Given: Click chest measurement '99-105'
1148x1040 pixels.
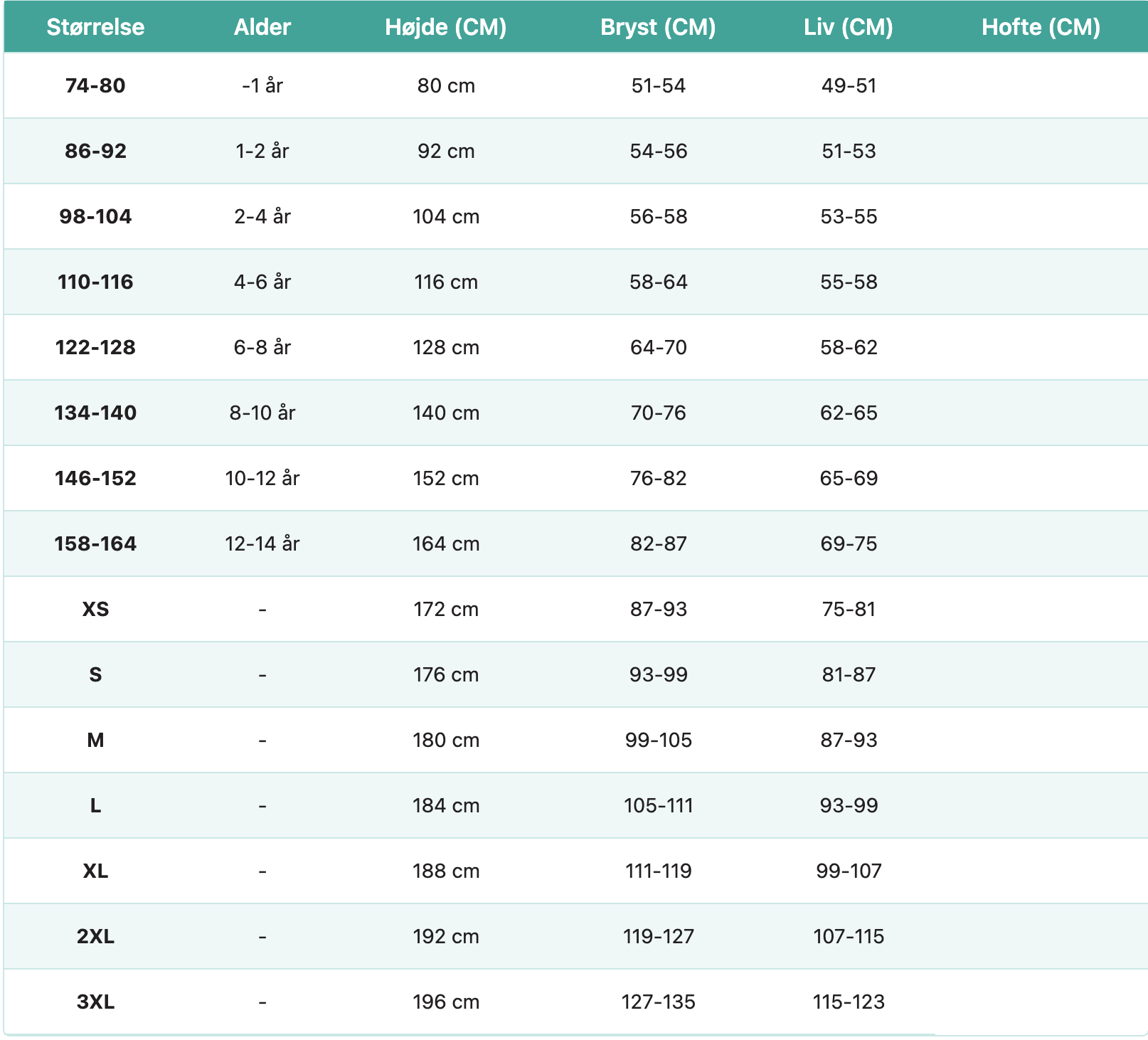Looking at the screenshot, I should tap(659, 740).
